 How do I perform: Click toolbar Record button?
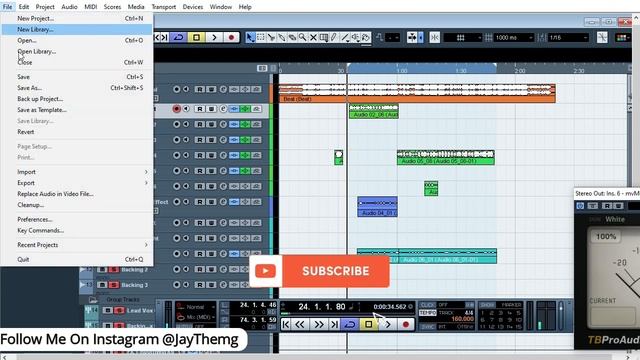click(231, 38)
